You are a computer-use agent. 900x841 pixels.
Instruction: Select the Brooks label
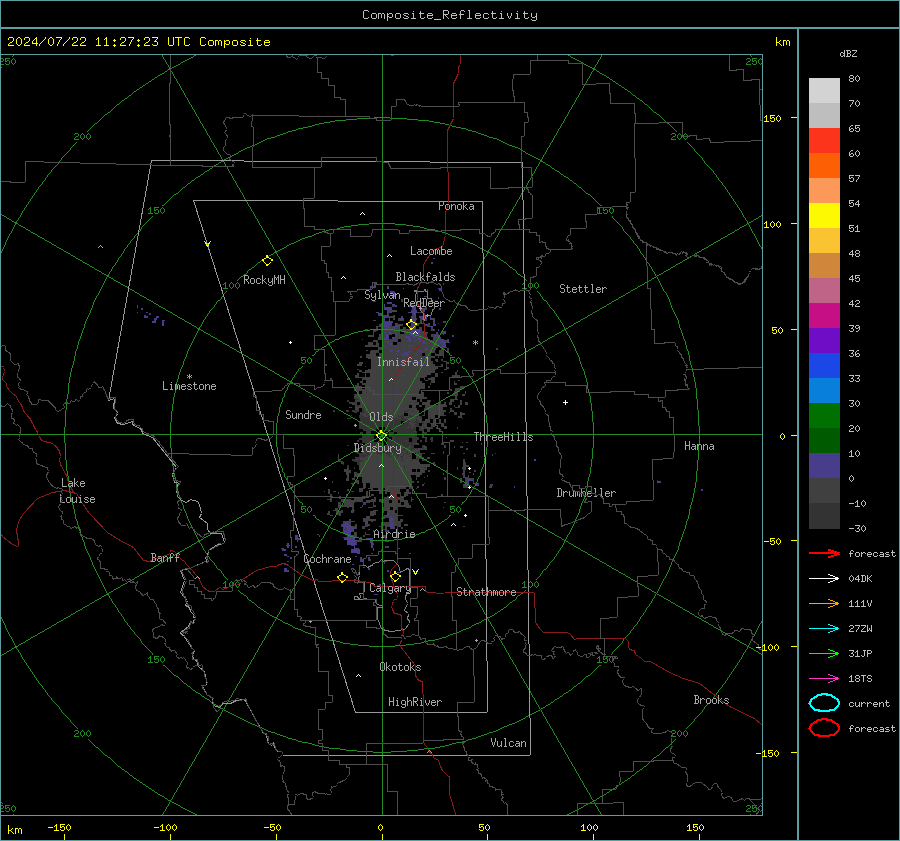tap(711, 700)
